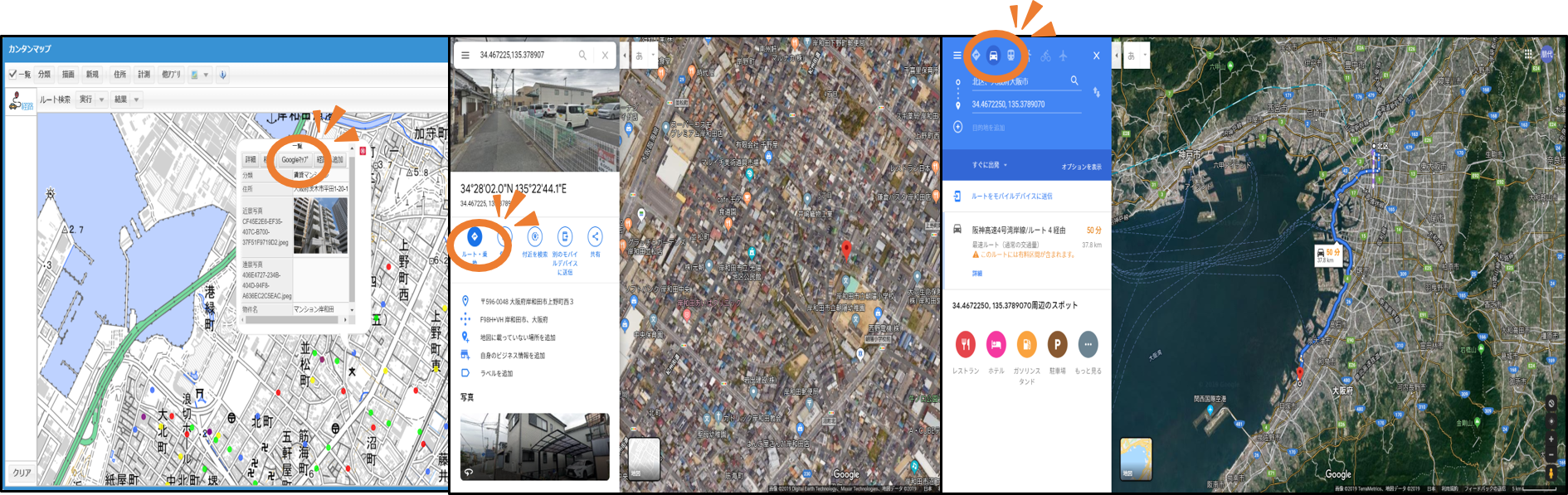The image size is (1568, 495).
Task: Toggle the 一覧 checkbox in カンタンマップ toolbar
Action: point(13,75)
